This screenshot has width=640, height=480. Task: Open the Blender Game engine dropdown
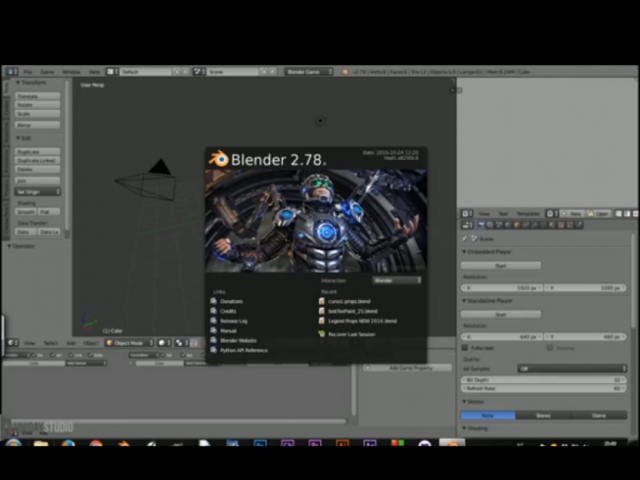click(x=309, y=72)
